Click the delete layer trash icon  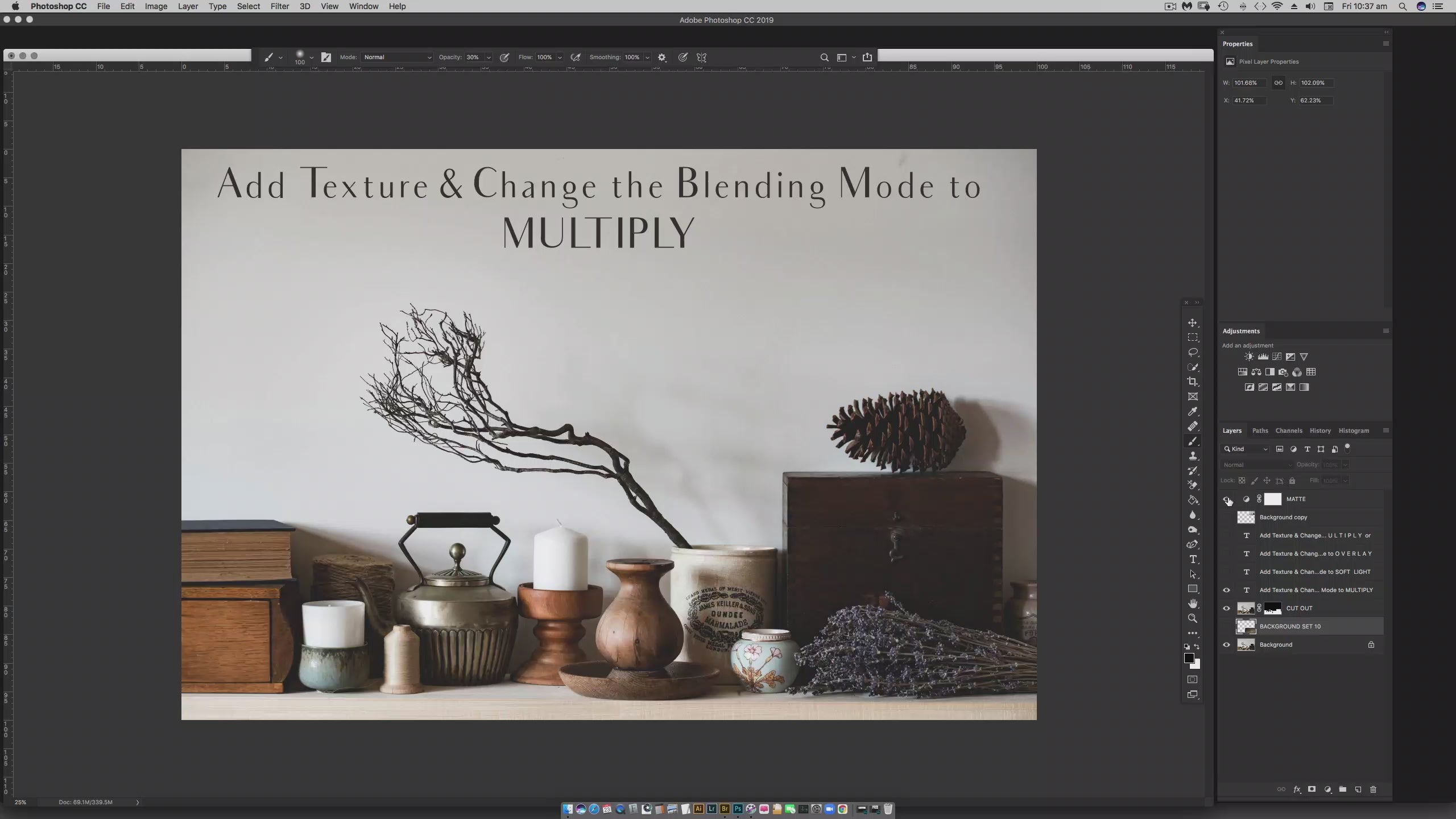click(x=1373, y=789)
